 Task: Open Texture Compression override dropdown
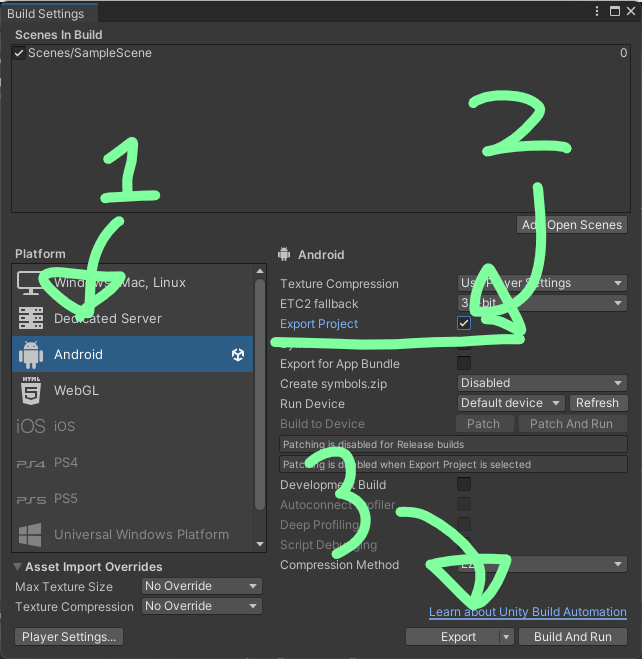(202, 606)
